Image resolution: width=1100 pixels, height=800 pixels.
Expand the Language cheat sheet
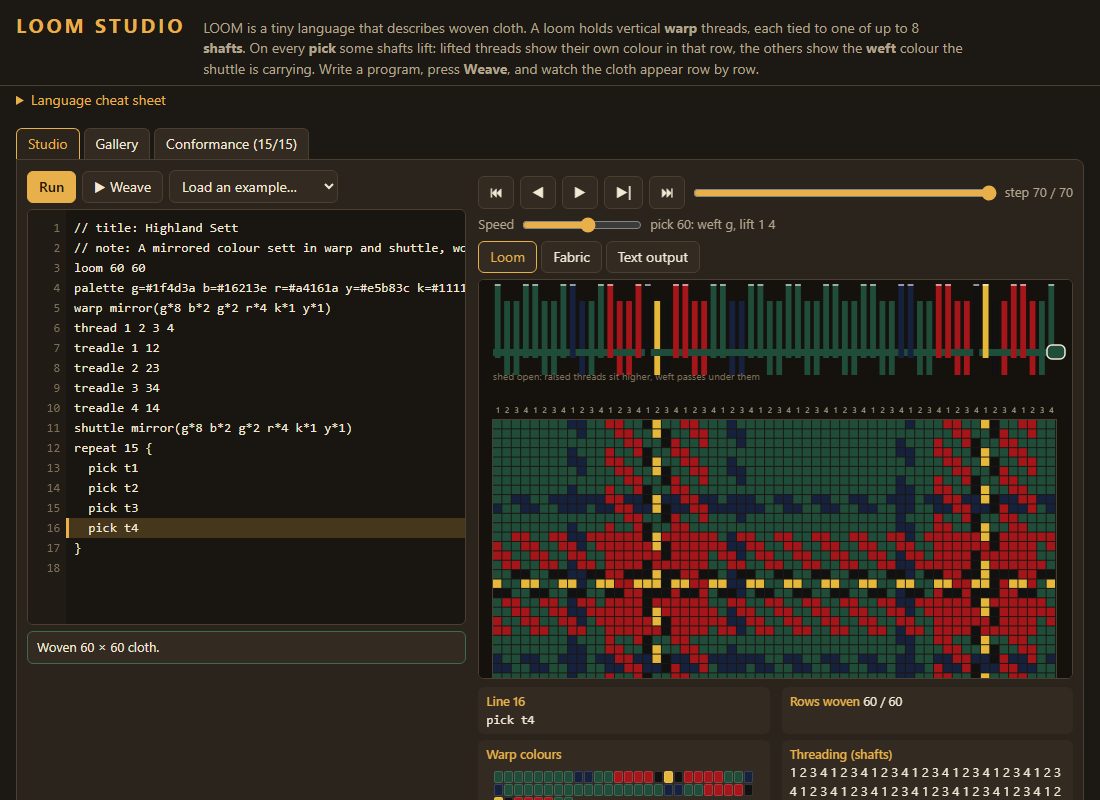pos(91,100)
